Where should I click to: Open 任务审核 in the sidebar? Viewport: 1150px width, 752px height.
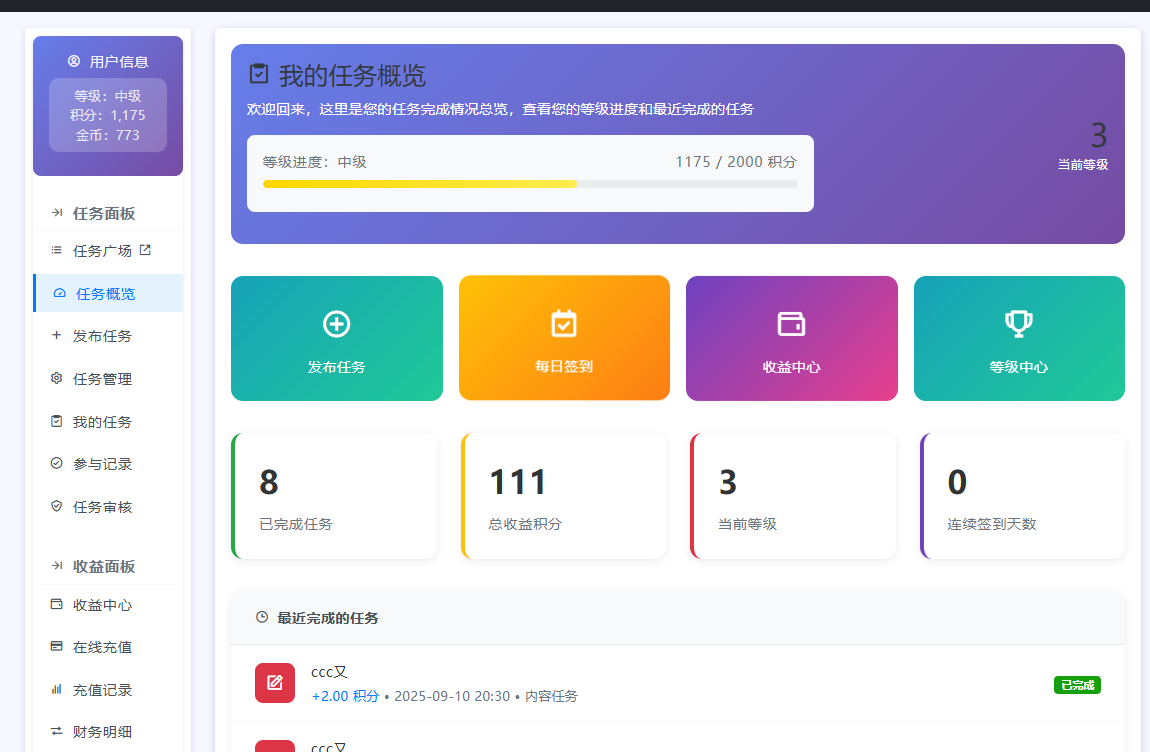(102, 507)
